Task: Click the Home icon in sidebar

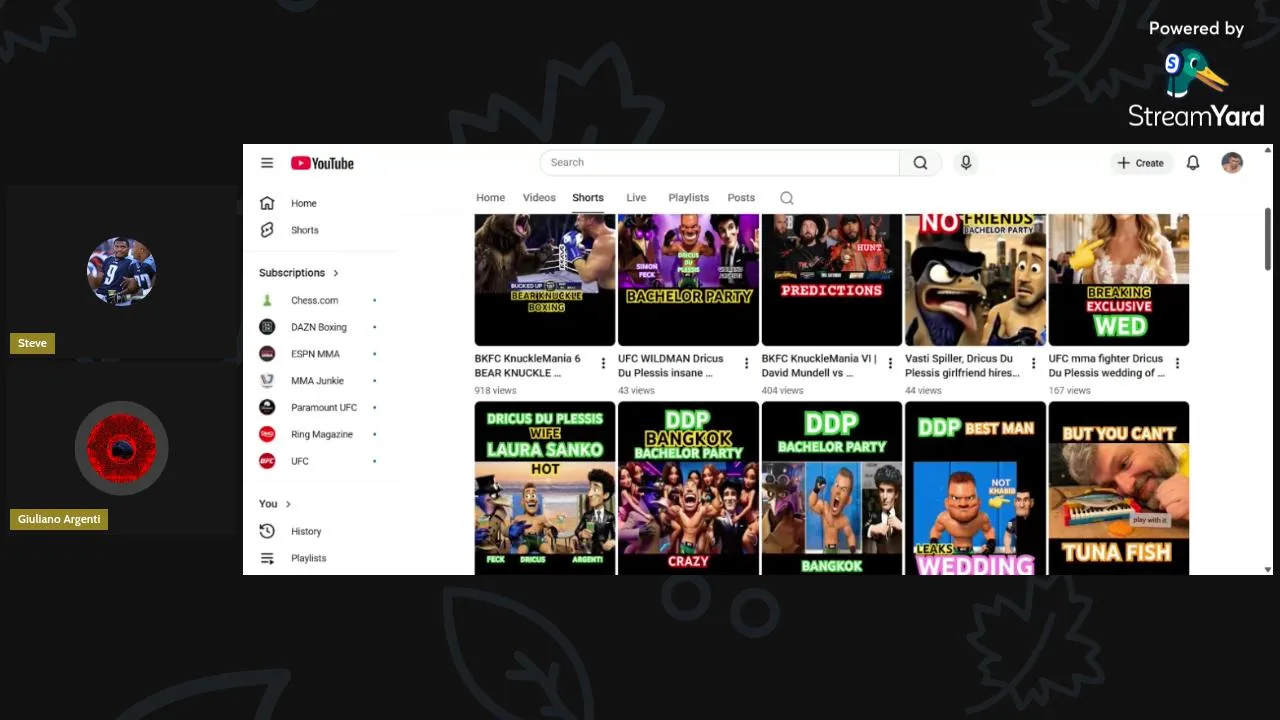Action: 267,203
